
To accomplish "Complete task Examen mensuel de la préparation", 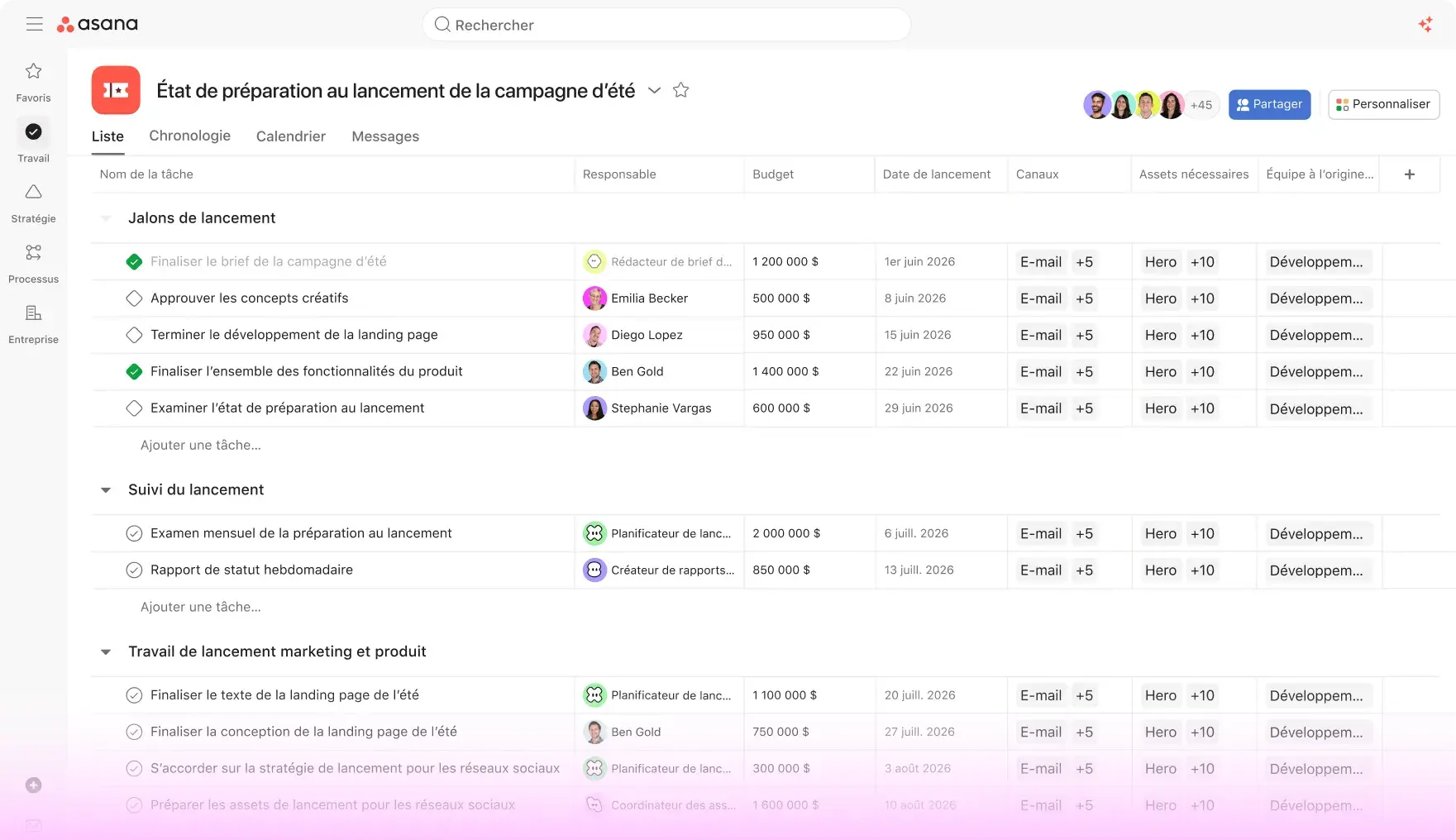I will [134, 533].
